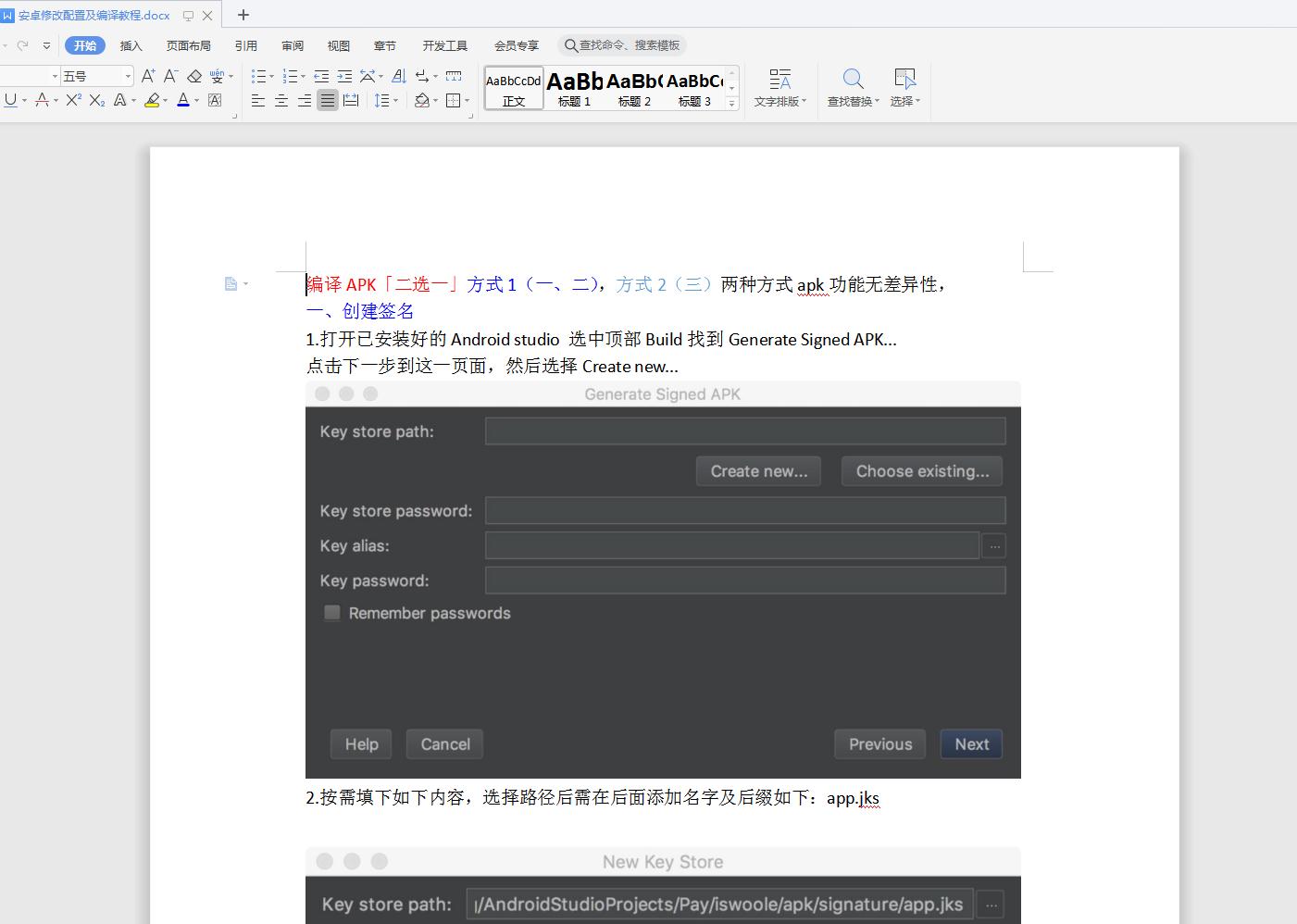Toggle justified text alignment
Viewport: 1297px width, 924px height.
(328, 100)
